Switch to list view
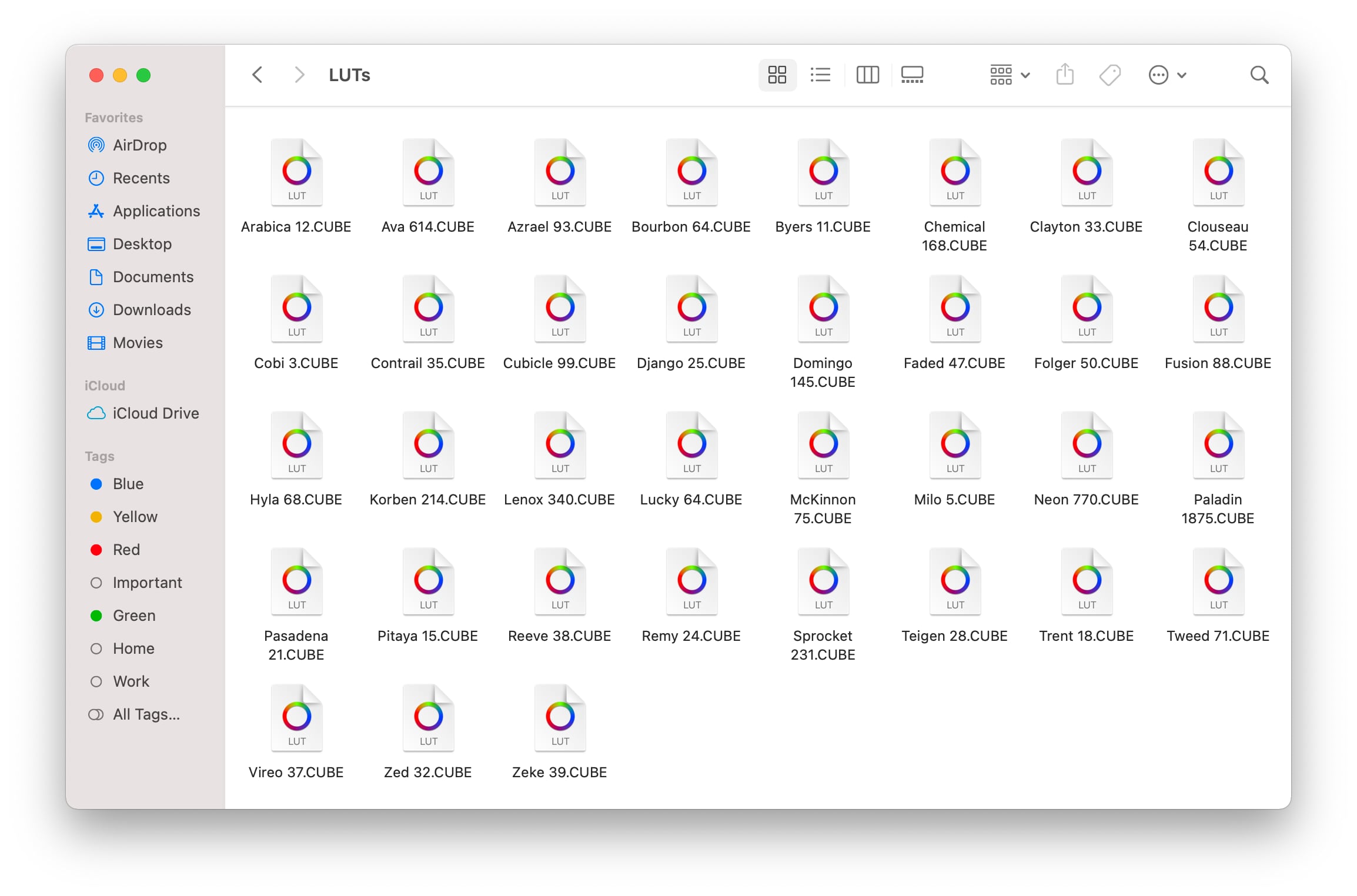Screen dimensions: 1357x896 coord(820,75)
